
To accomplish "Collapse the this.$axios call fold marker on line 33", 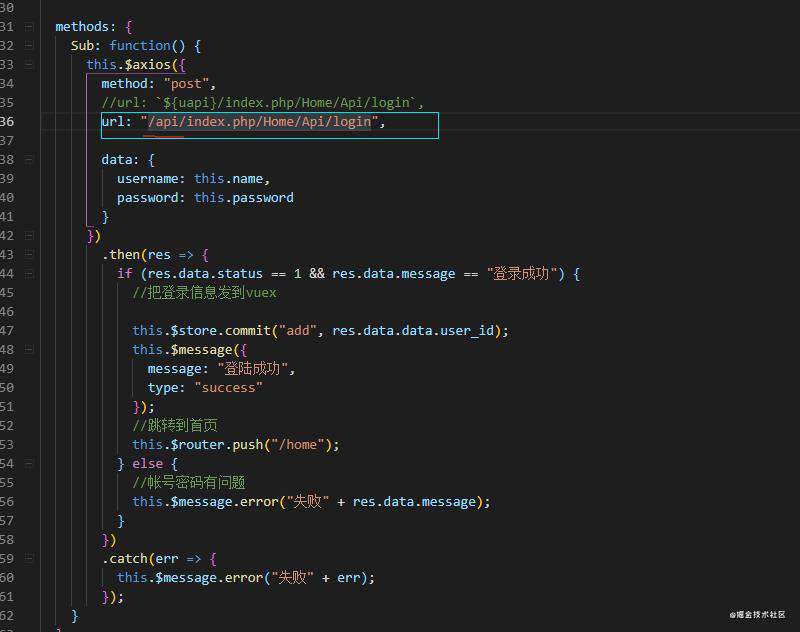I will [x=29, y=64].
